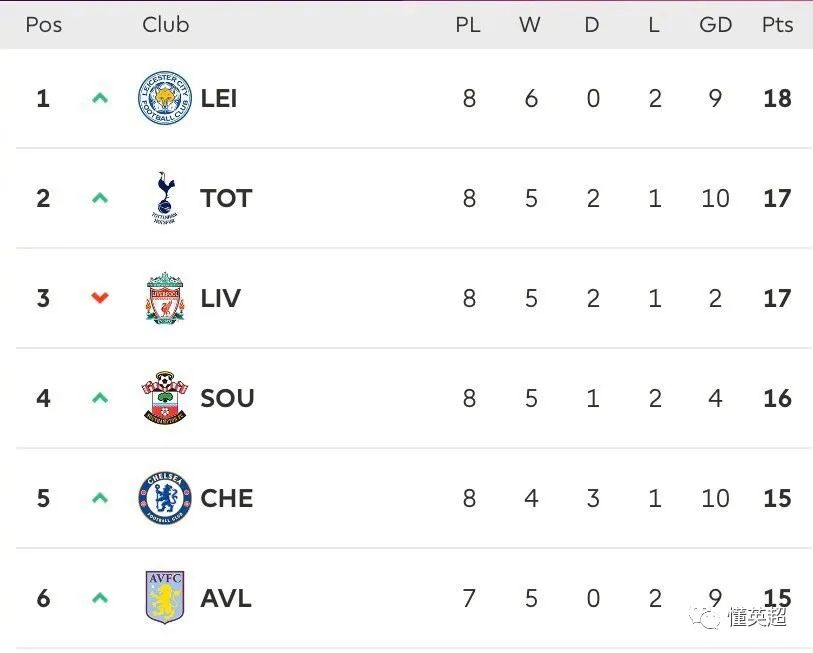Click the Club column header
The image size is (813, 653).
pos(165,24)
